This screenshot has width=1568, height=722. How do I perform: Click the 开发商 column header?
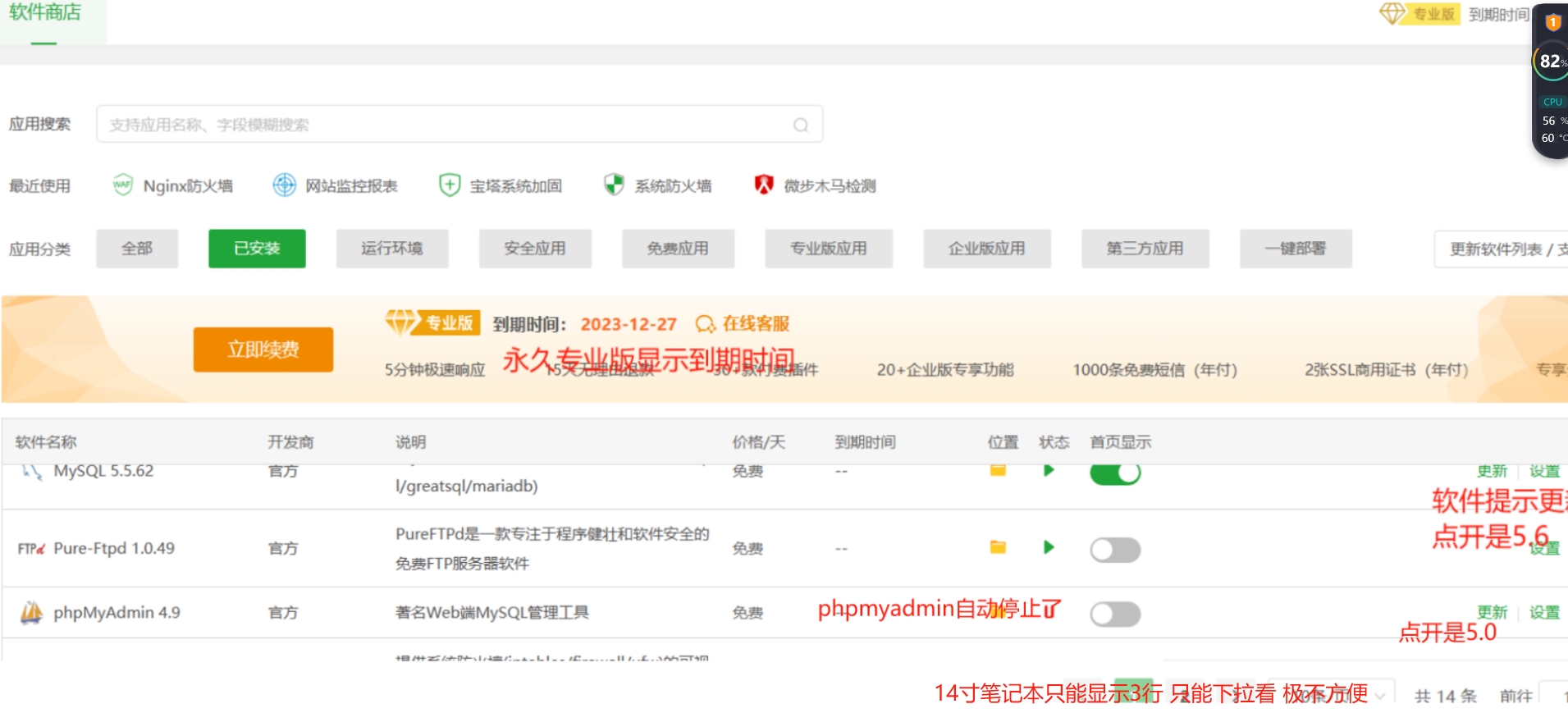point(290,442)
